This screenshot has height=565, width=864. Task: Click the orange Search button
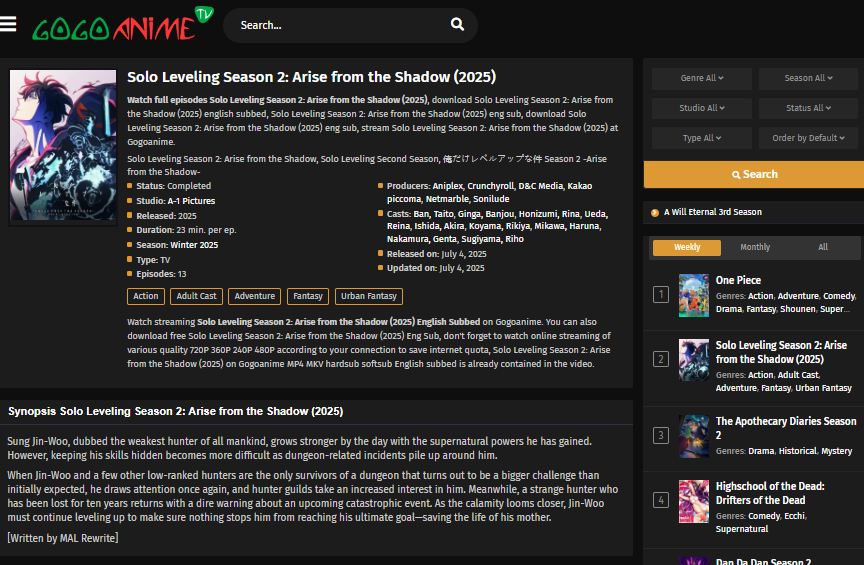[x=754, y=174]
